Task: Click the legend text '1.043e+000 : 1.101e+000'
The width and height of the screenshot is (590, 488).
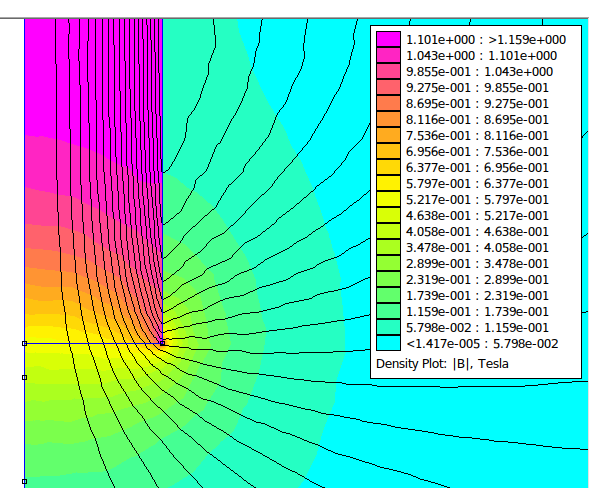Action: click(x=481, y=56)
